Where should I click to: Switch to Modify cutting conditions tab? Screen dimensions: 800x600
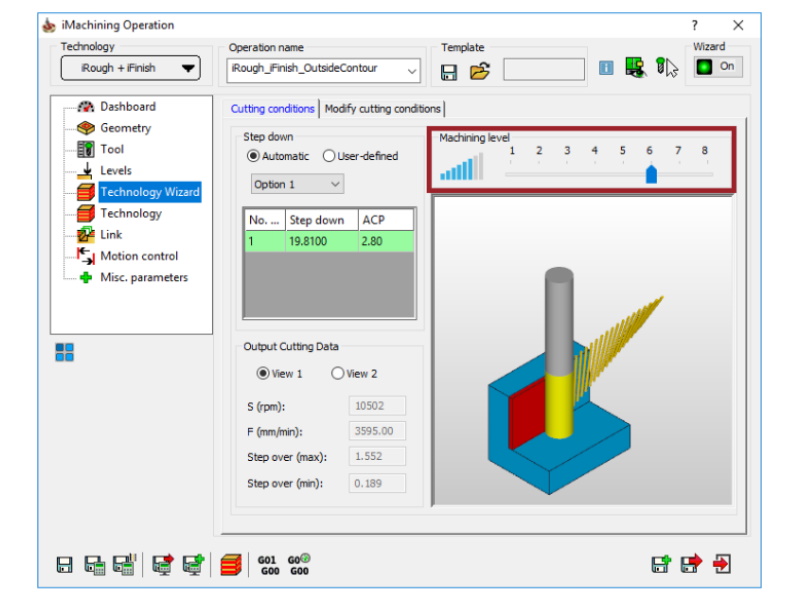pos(382,109)
